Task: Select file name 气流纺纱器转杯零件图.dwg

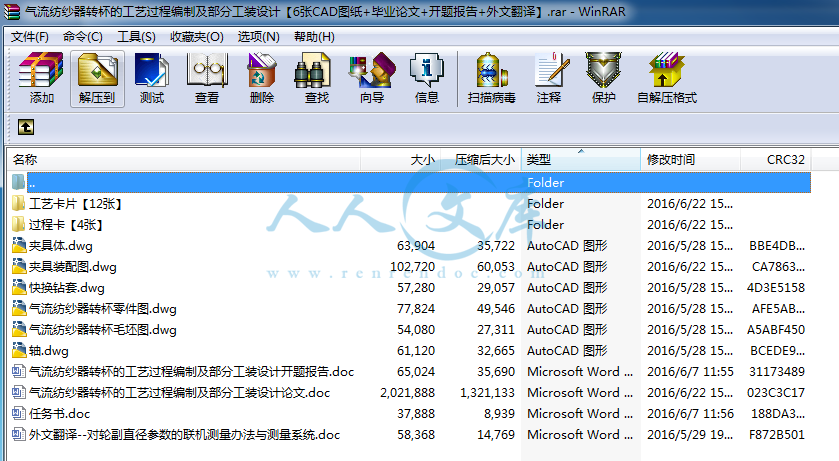Action: click(x=103, y=309)
